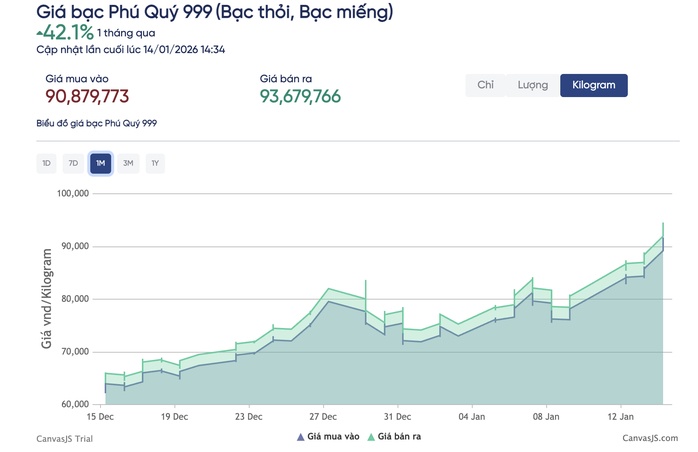Toggle the Giá bán ra legend label
Screen dimensions: 698x452
pyautogui.click(x=402, y=436)
